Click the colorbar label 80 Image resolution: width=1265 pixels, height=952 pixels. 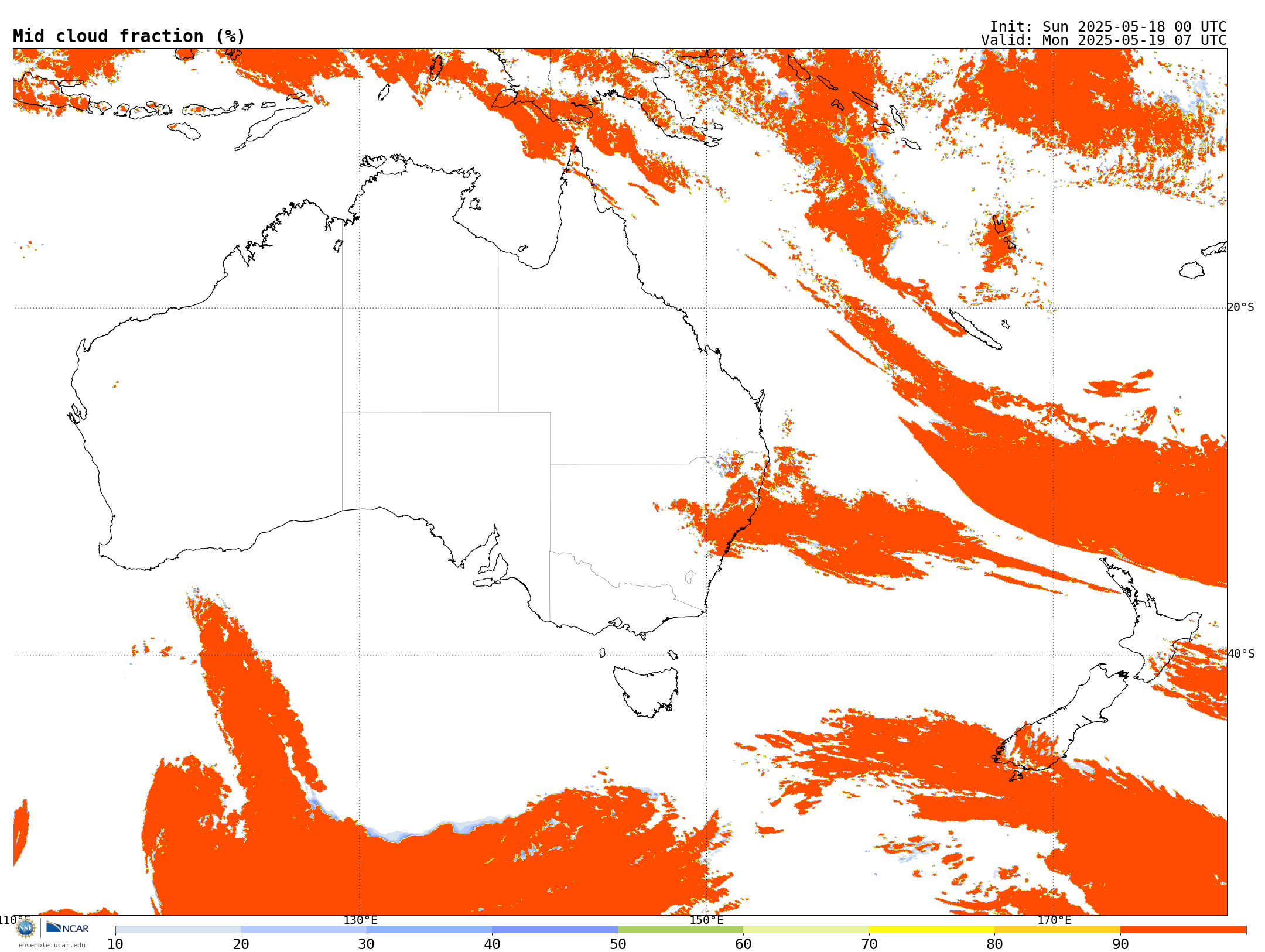click(994, 944)
